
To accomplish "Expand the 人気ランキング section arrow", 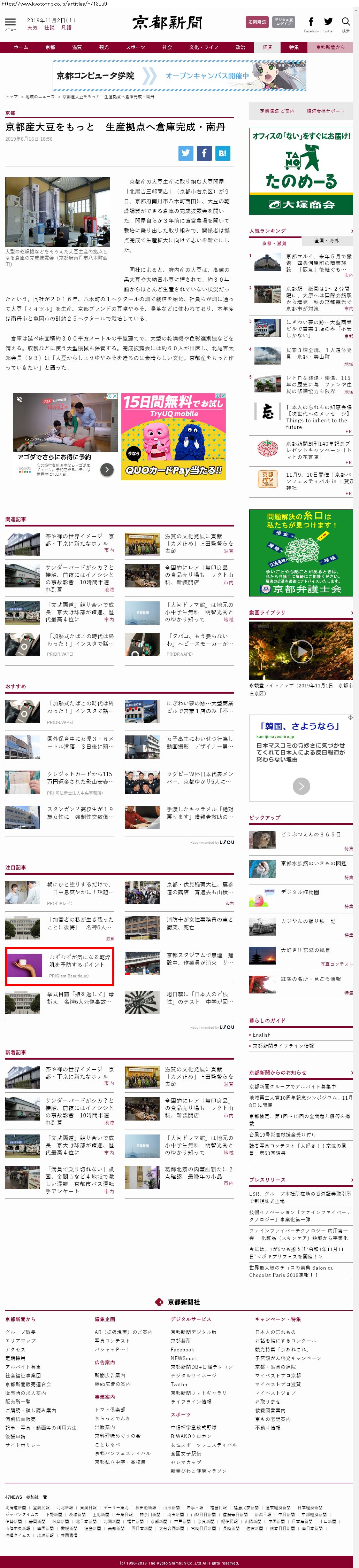I will (x=351, y=231).
